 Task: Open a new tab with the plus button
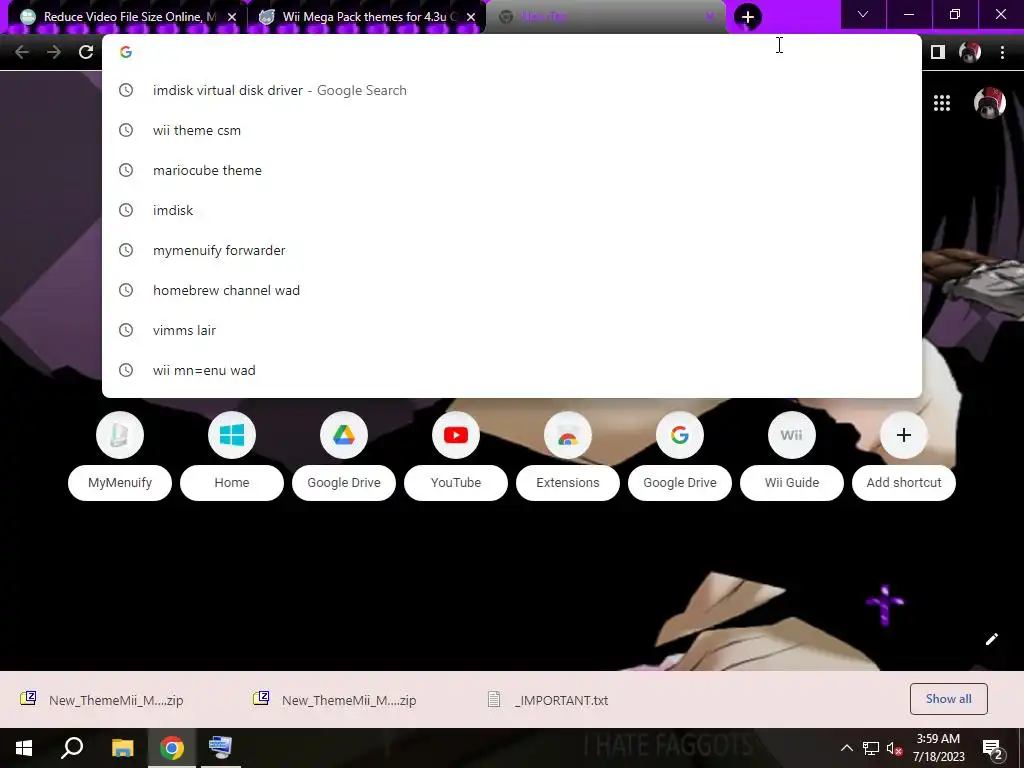click(748, 17)
